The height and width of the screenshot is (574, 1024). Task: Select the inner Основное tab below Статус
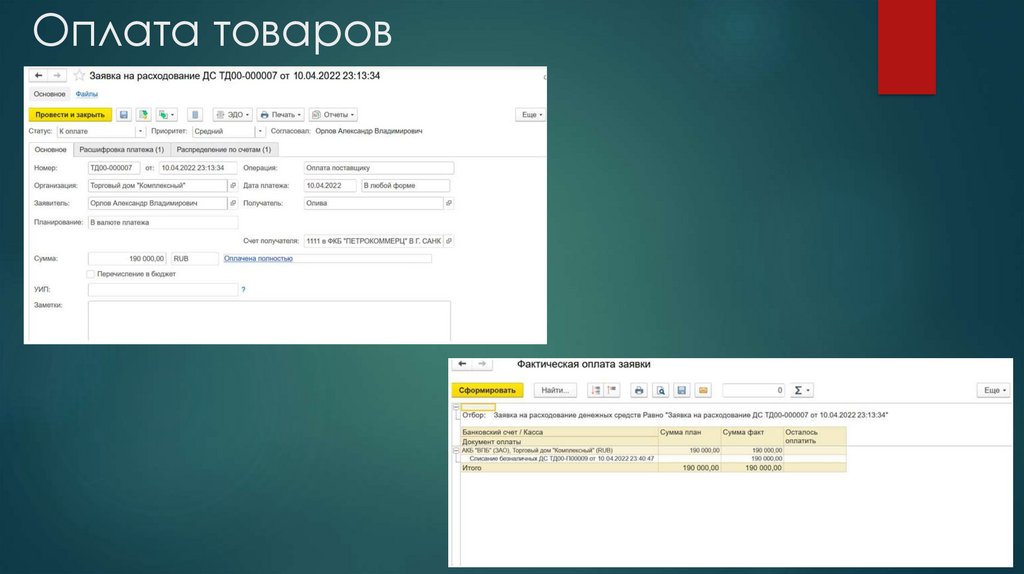(50, 150)
